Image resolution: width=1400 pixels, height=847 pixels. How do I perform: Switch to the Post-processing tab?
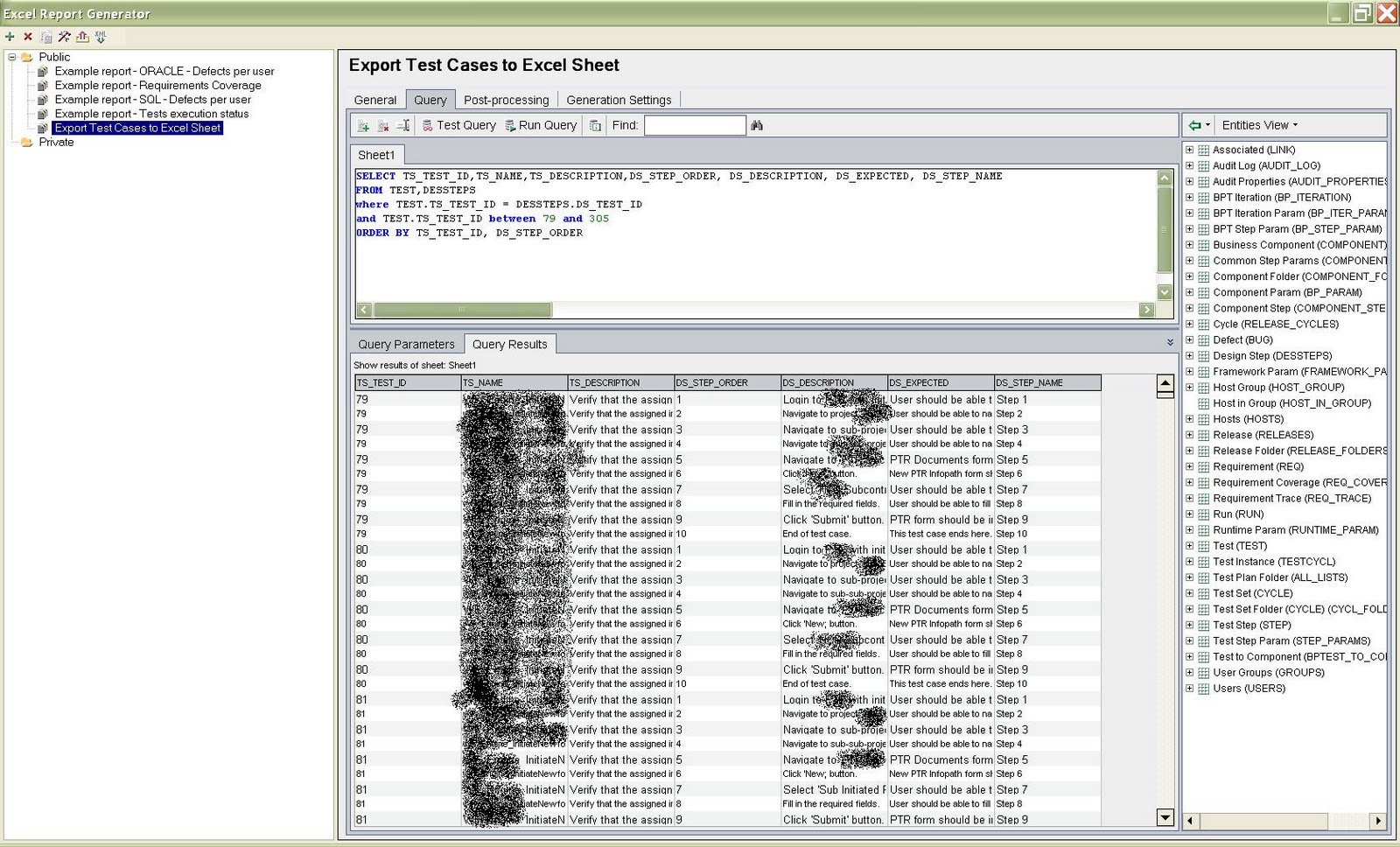[x=507, y=99]
